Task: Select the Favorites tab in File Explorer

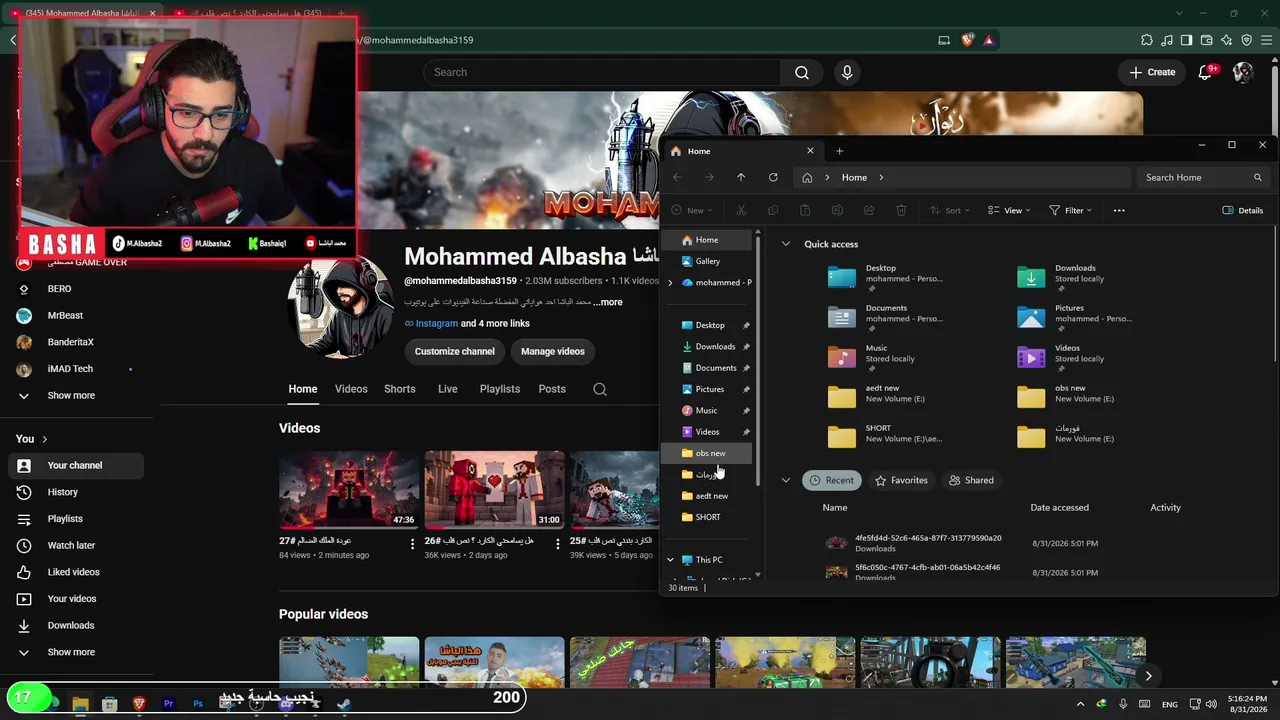Action: (x=901, y=480)
